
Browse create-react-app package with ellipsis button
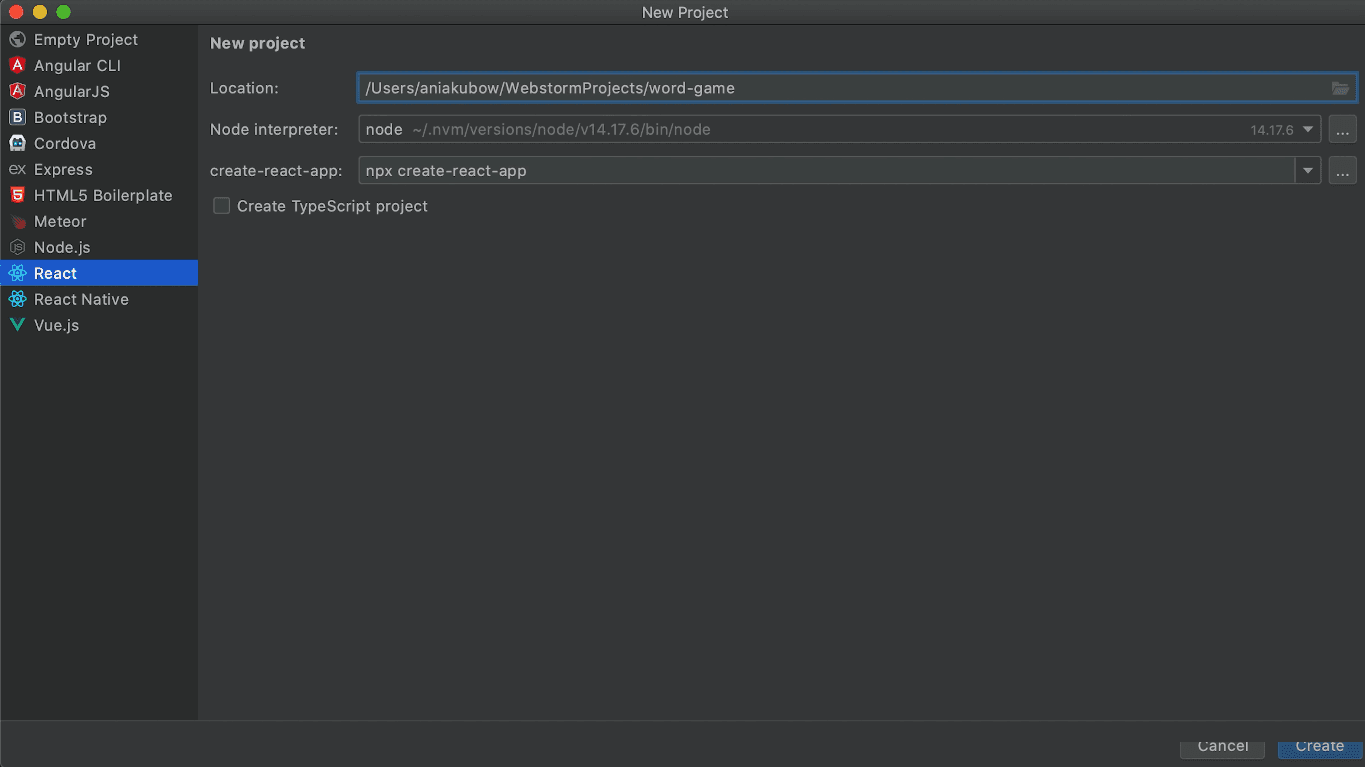point(1343,171)
